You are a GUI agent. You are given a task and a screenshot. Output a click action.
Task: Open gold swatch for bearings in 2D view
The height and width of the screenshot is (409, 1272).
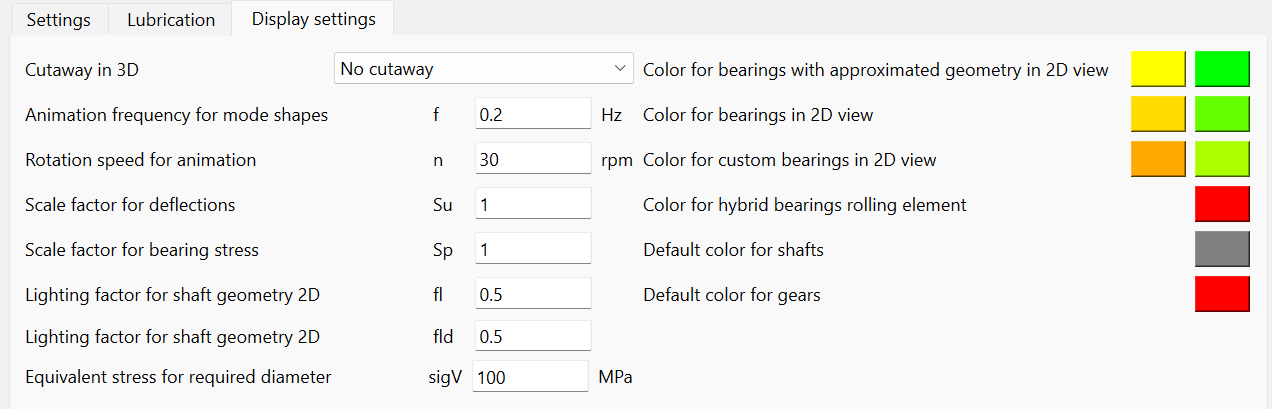(x=1158, y=114)
